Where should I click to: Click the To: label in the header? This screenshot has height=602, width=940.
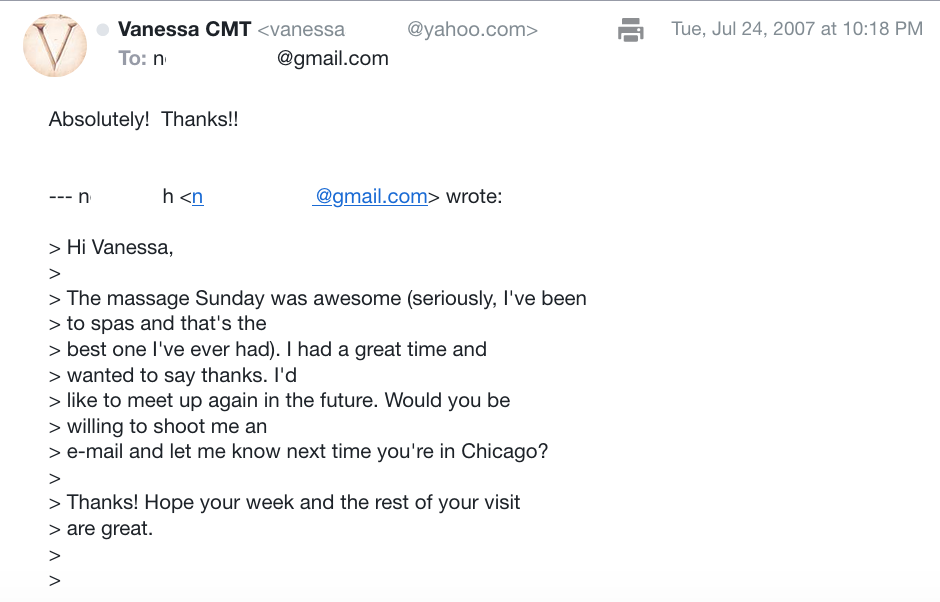pos(132,58)
